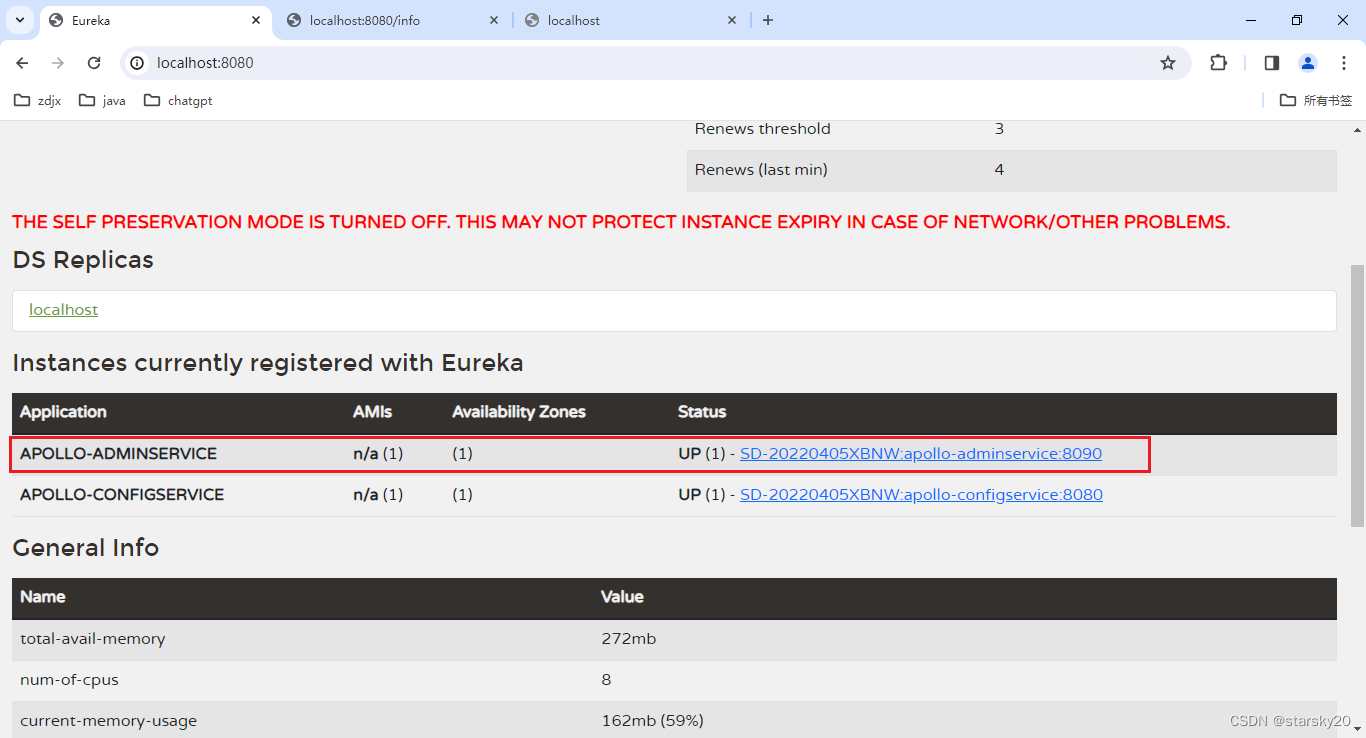This screenshot has height=738, width=1366.
Task: Reload the localhost:8080 page
Action: (94, 63)
